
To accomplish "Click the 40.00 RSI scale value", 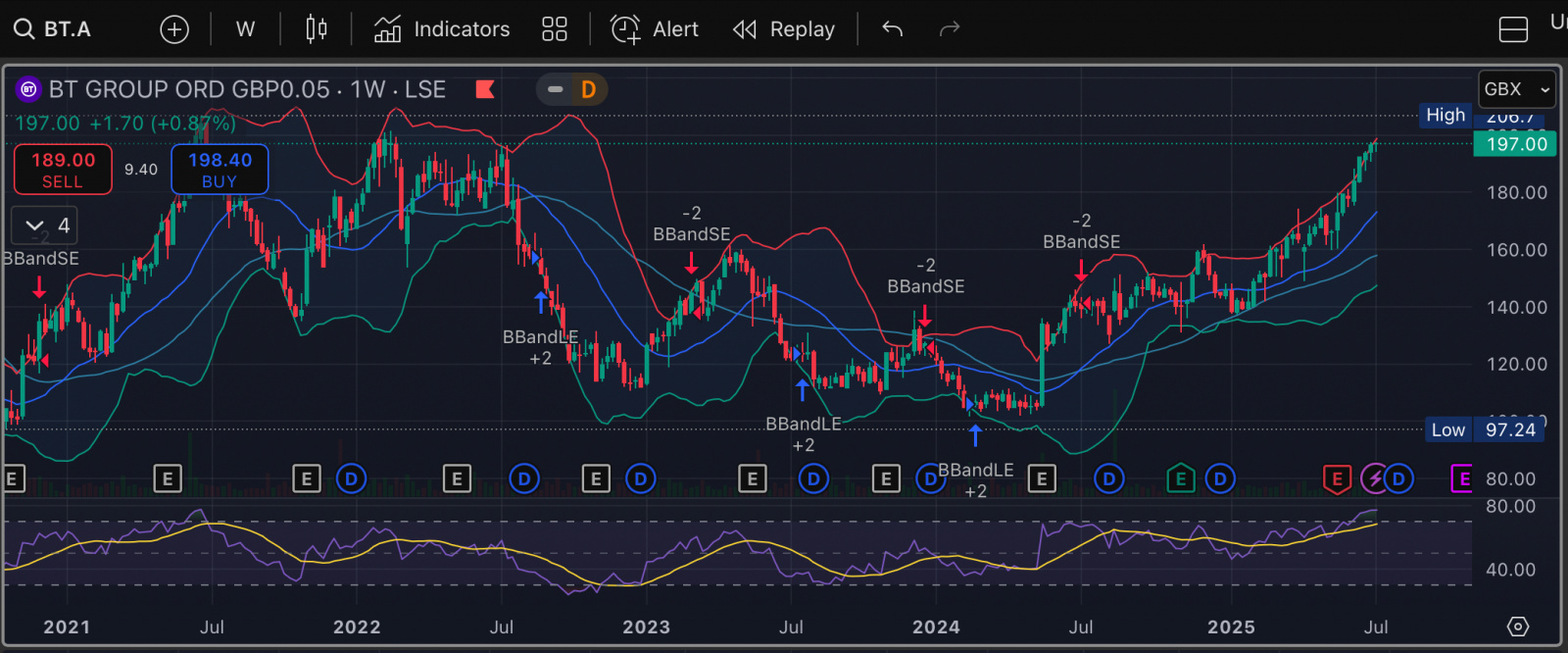I will click(x=1510, y=570).
